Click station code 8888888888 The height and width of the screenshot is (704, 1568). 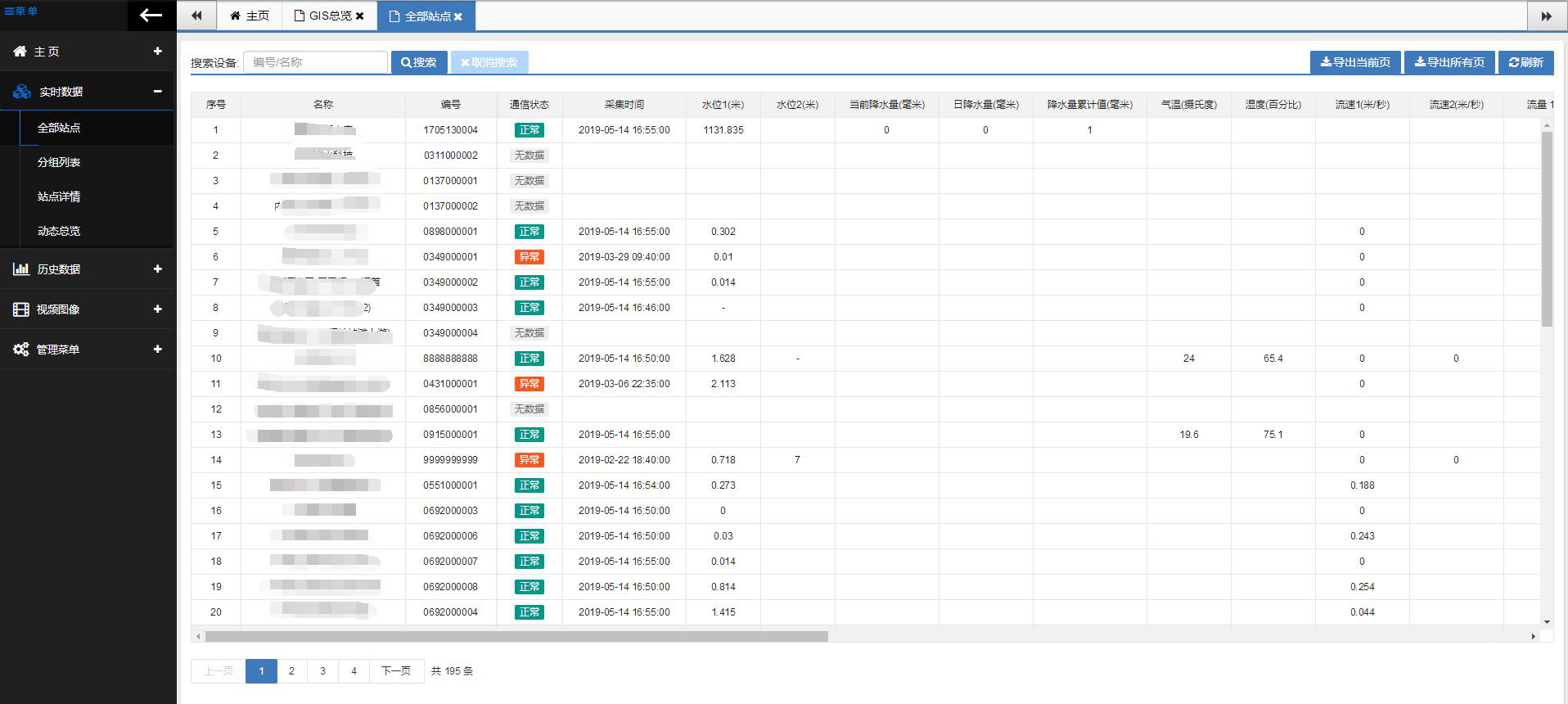coord(451,359)
